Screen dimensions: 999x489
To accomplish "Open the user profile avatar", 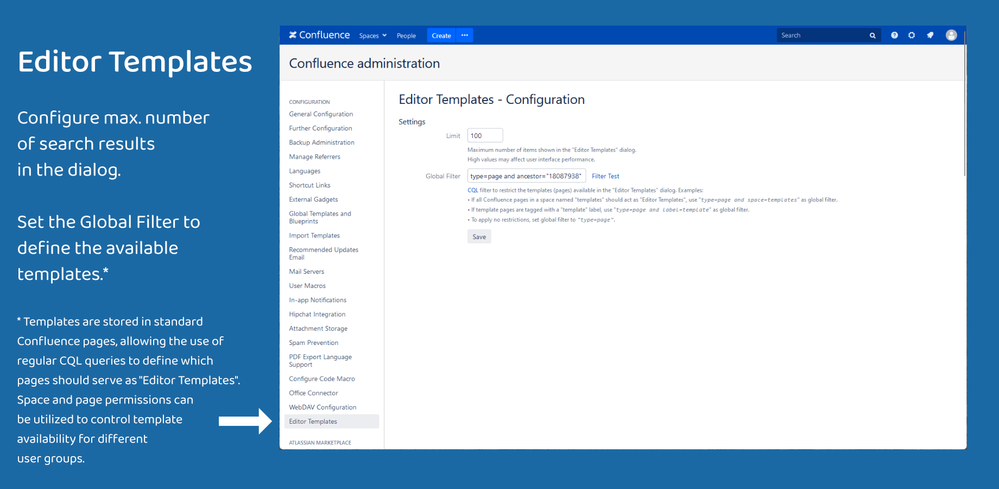I will tap(951, 36).
